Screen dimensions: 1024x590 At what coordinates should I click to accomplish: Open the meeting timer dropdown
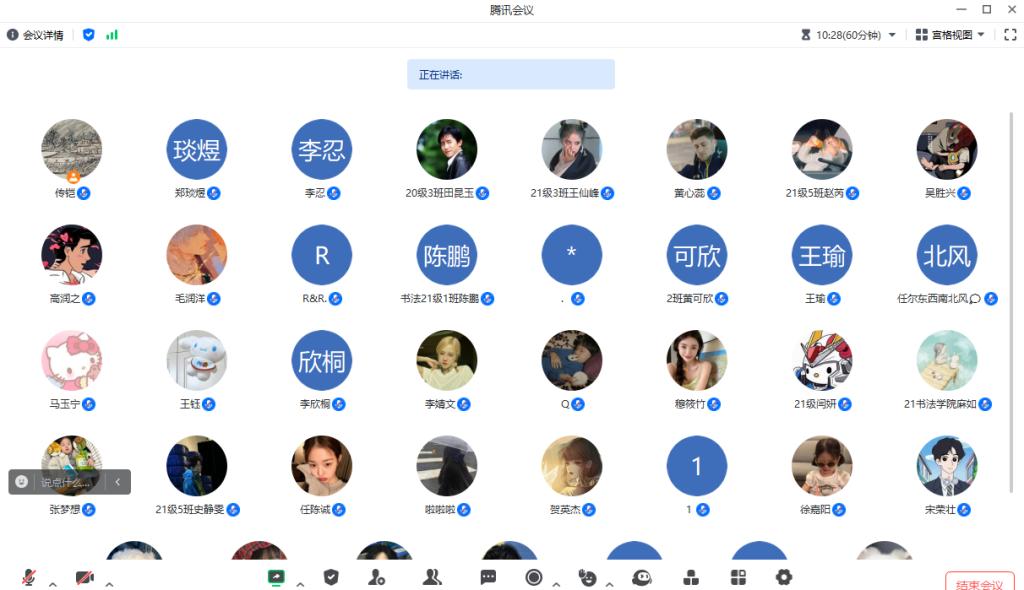coord(848,35)
